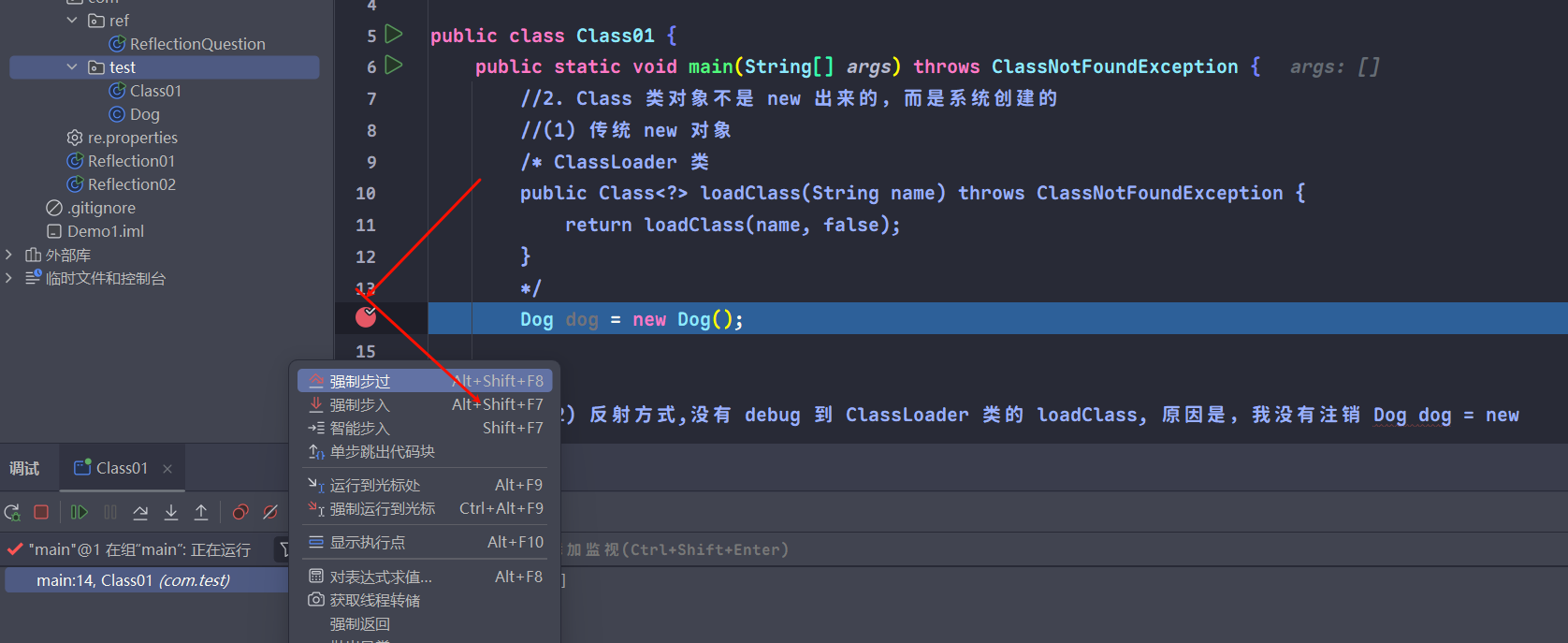This screenshot has width=1568, height=643.
Task: Open Reflection01 in the project tree
Action: (x=131, y=161)
